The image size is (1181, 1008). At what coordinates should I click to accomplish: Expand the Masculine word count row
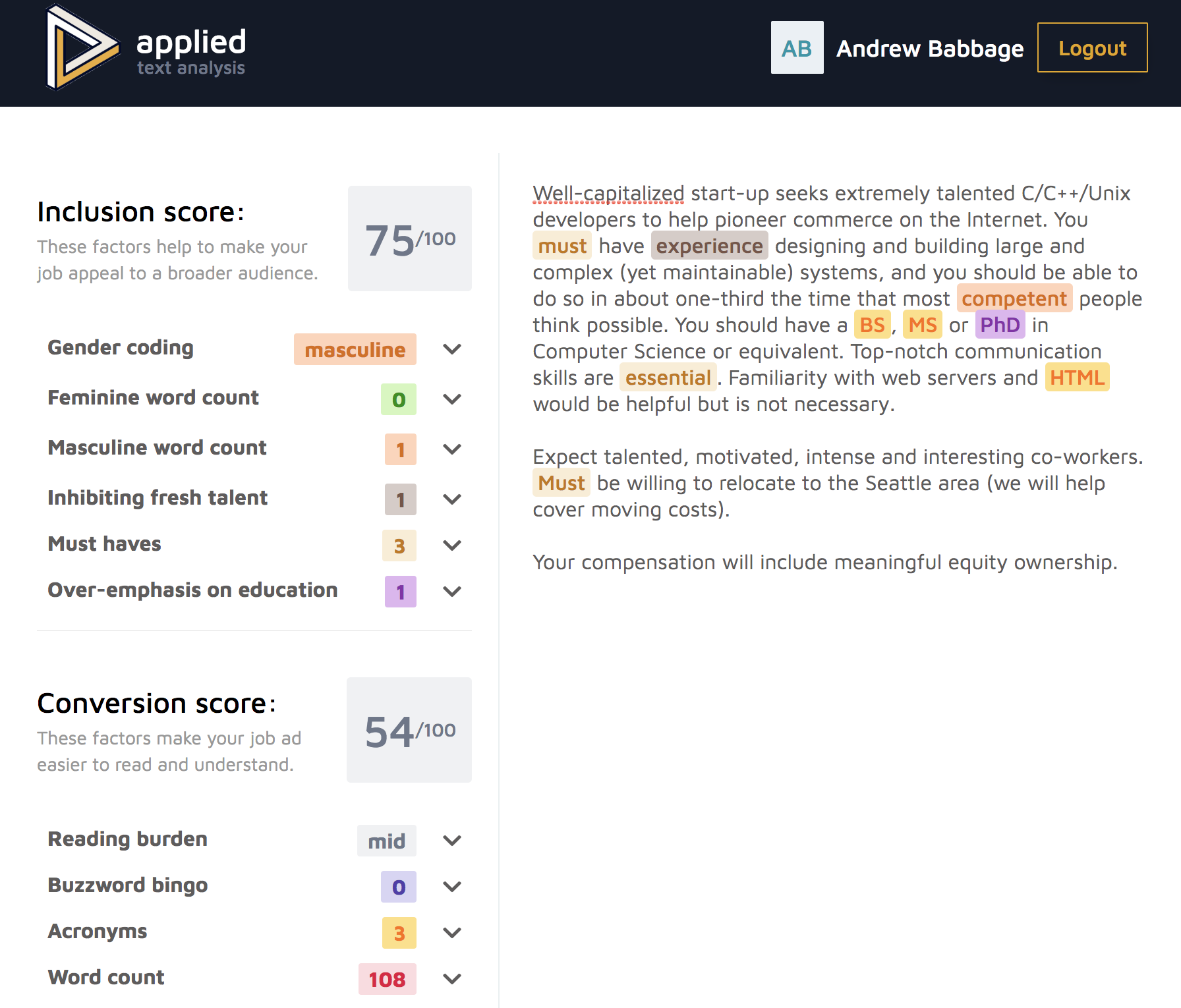pyautogui.click(x=254, y=449)
